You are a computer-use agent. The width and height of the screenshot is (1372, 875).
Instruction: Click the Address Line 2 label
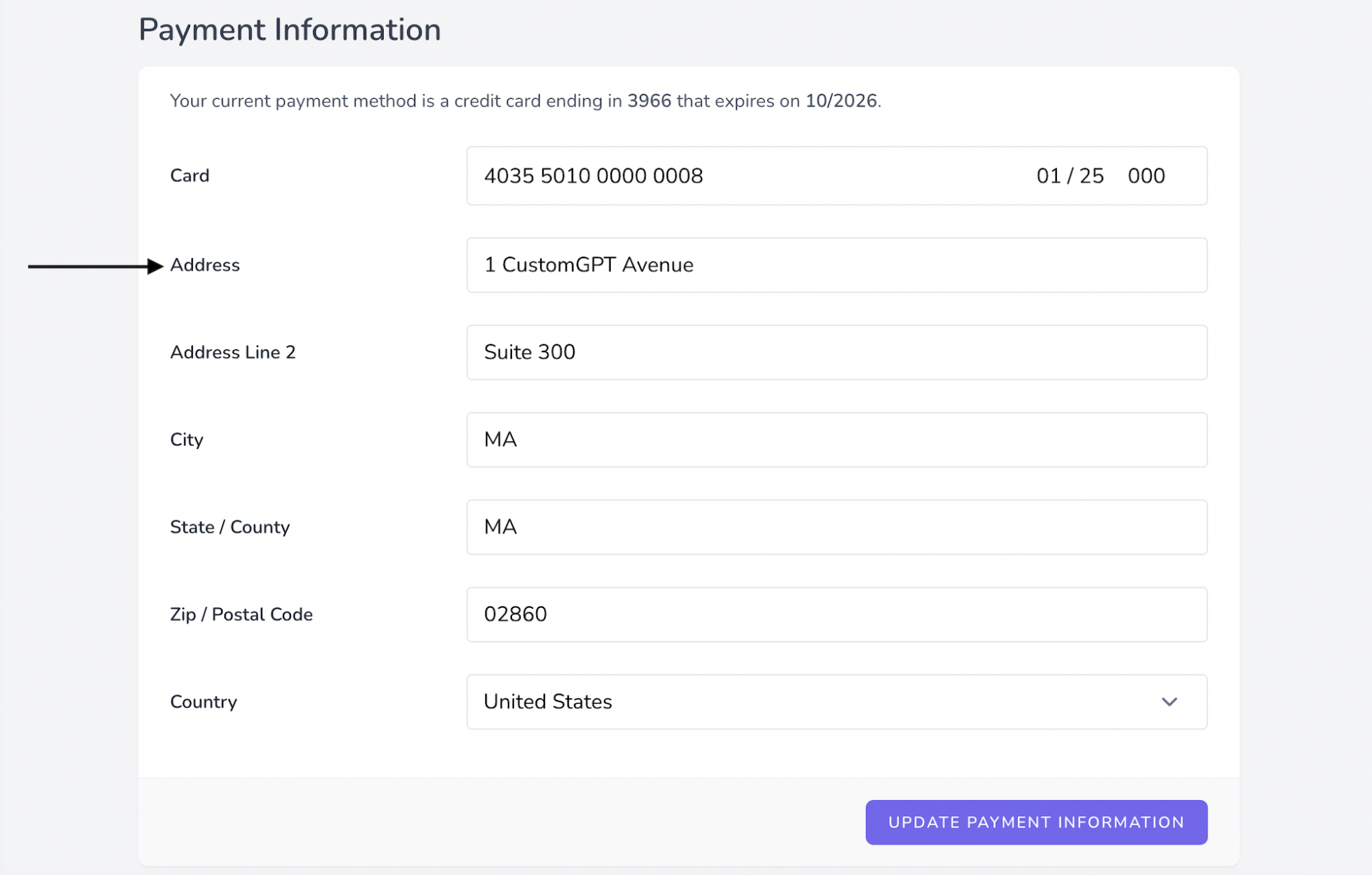pos(233,352)
